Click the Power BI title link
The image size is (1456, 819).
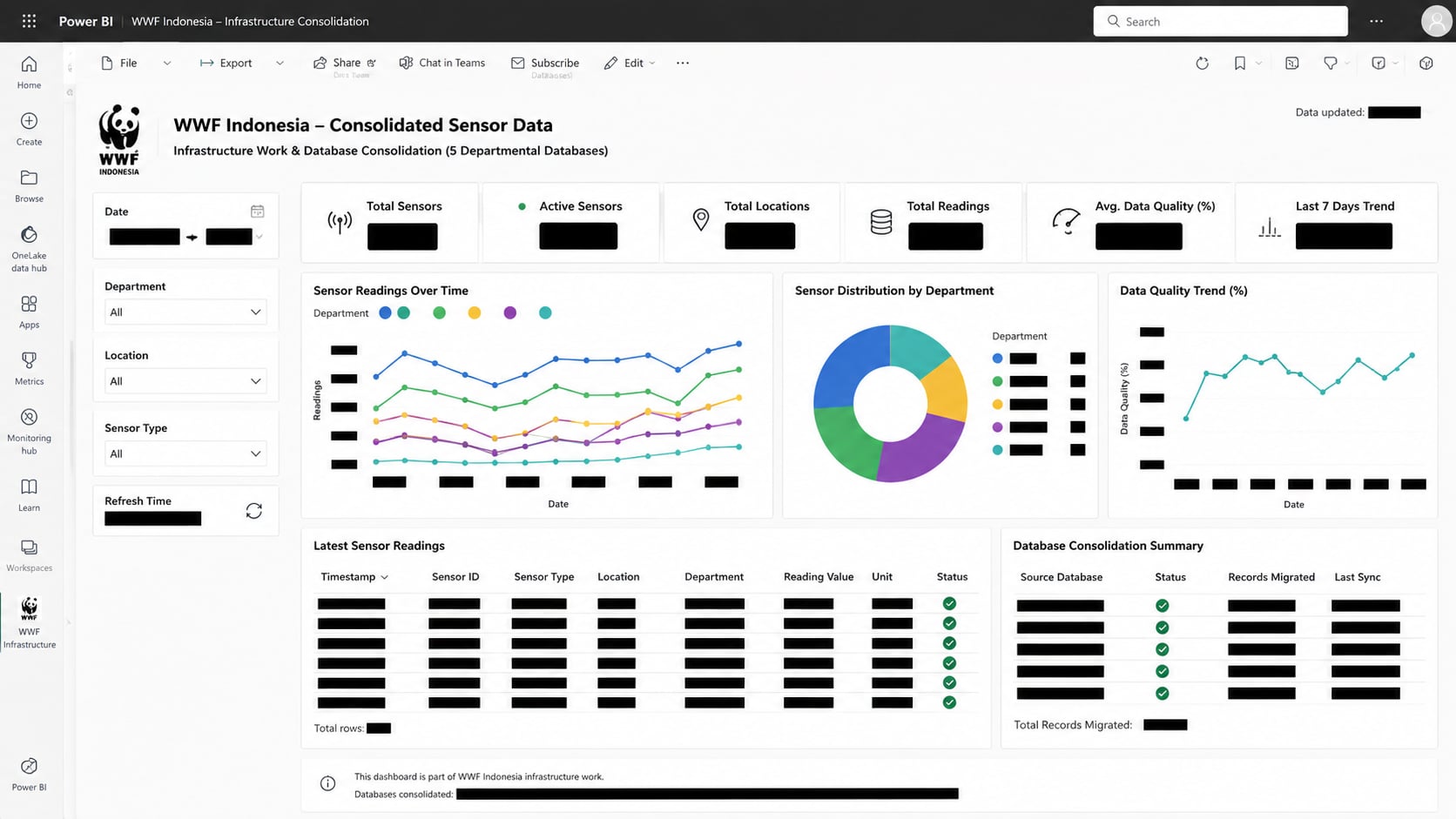click(x=85, y=21)
